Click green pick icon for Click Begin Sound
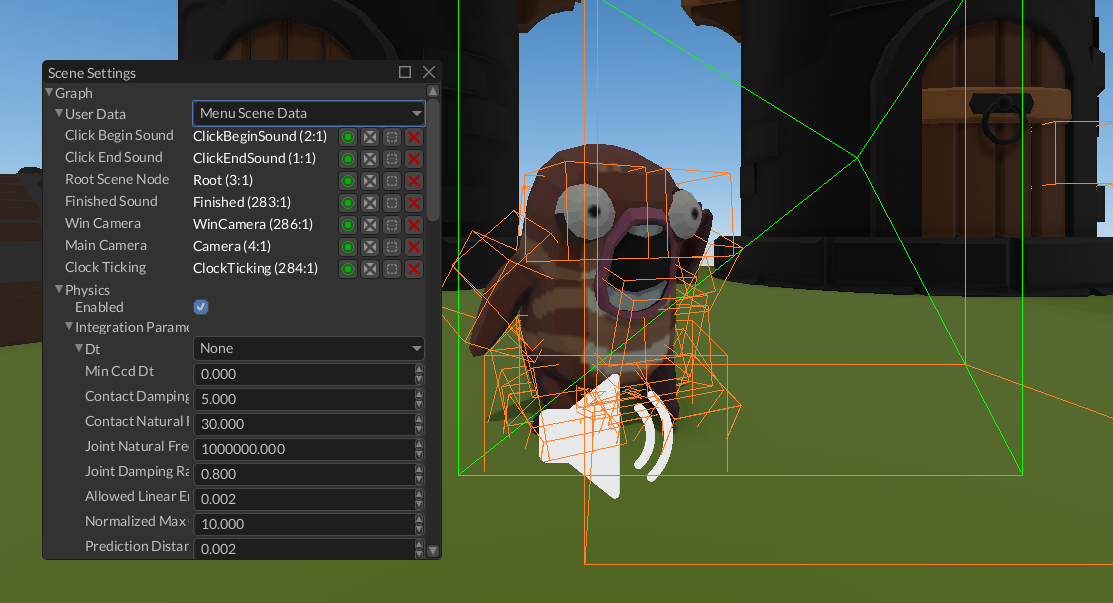 click(x=348, y=137)
